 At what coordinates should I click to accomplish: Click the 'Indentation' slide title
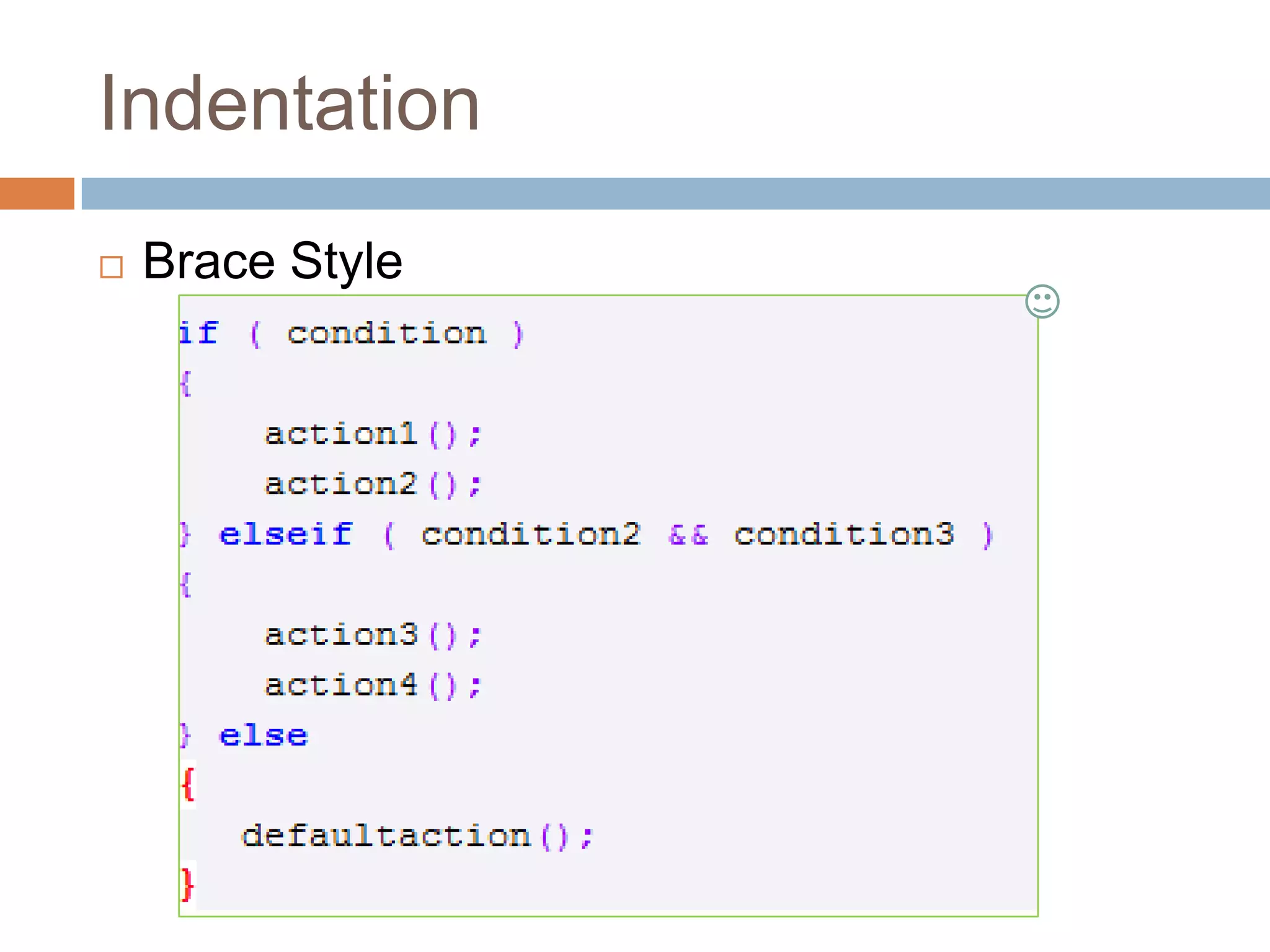click(x=290, y=102)
